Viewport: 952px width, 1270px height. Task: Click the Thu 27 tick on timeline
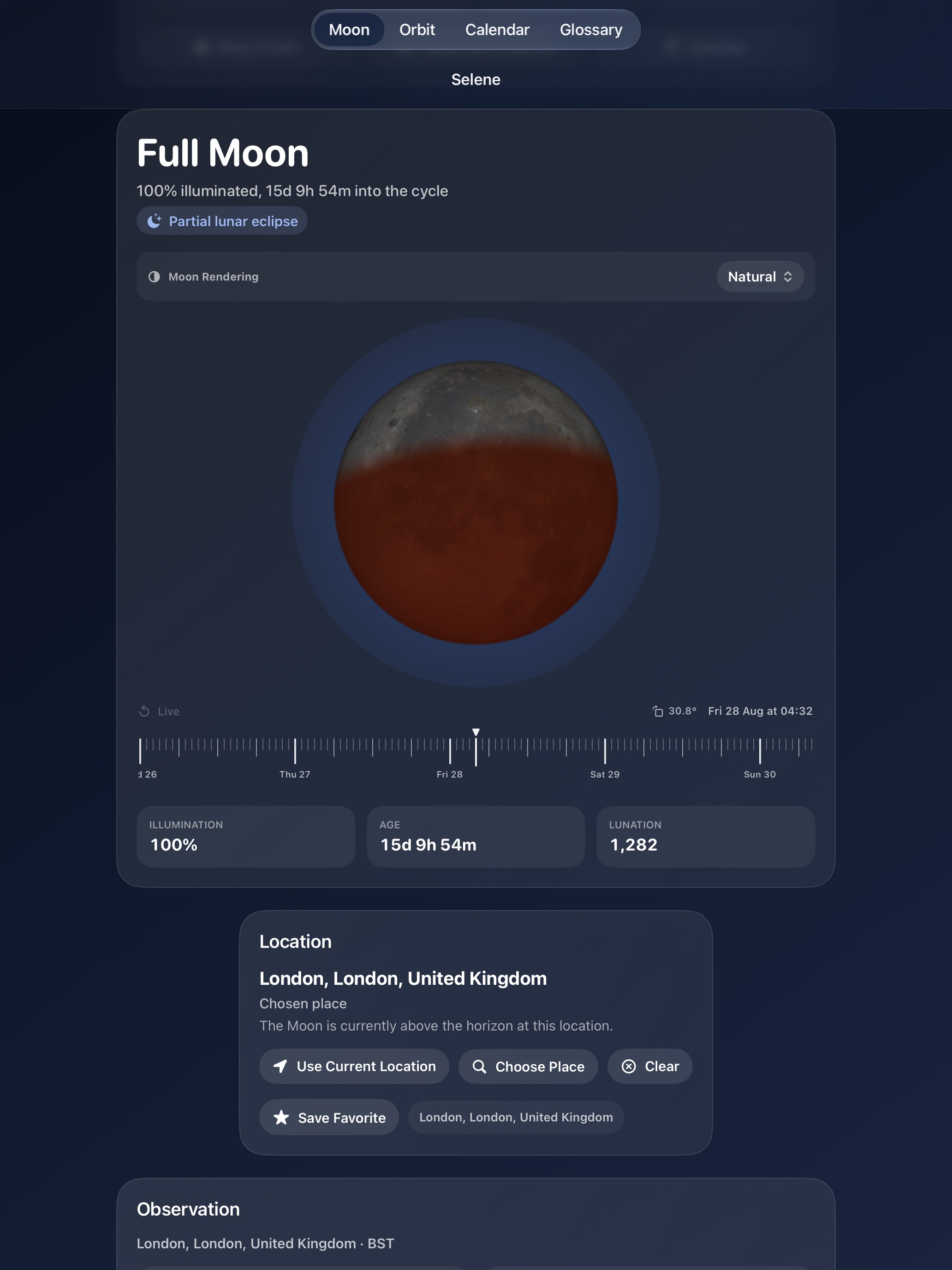click(295, 751)
